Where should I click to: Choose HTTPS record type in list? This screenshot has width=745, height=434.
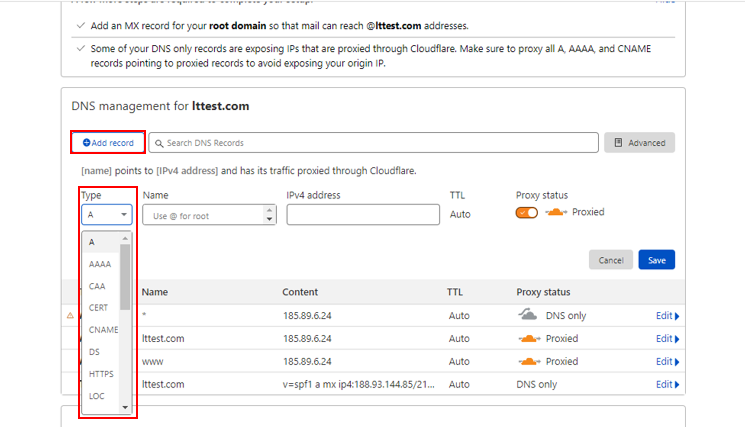tap(101, 374)
